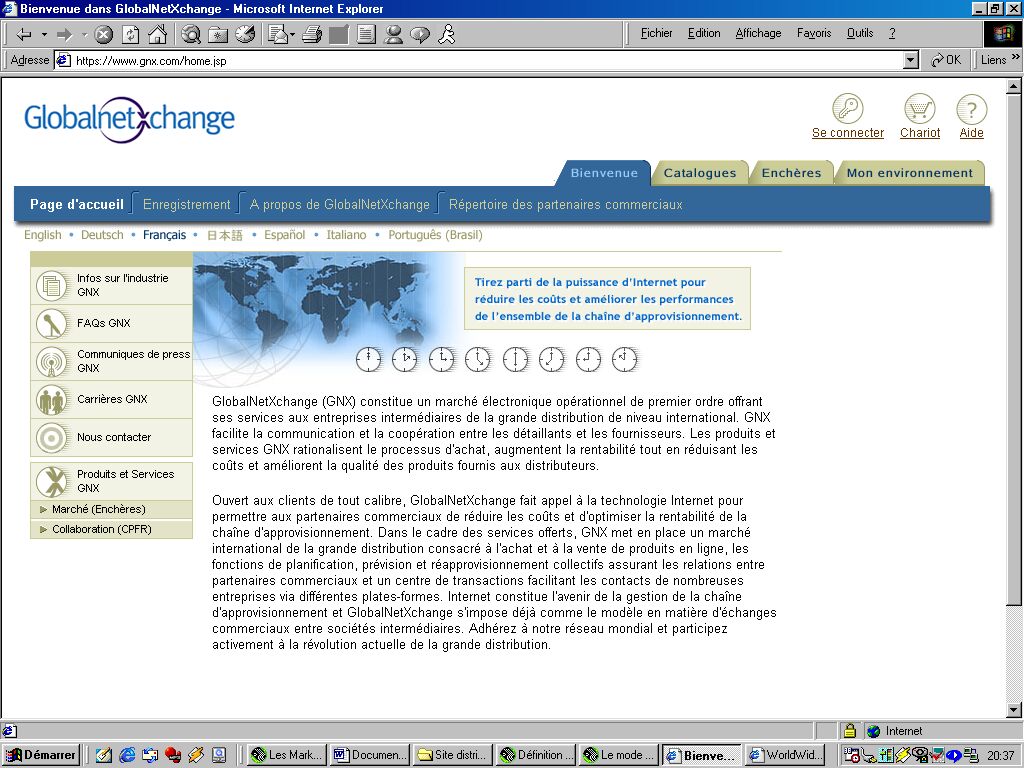Open FAQs GNX microphone icon
Viewport: 1024px width, 768px height.
point(52,324)
